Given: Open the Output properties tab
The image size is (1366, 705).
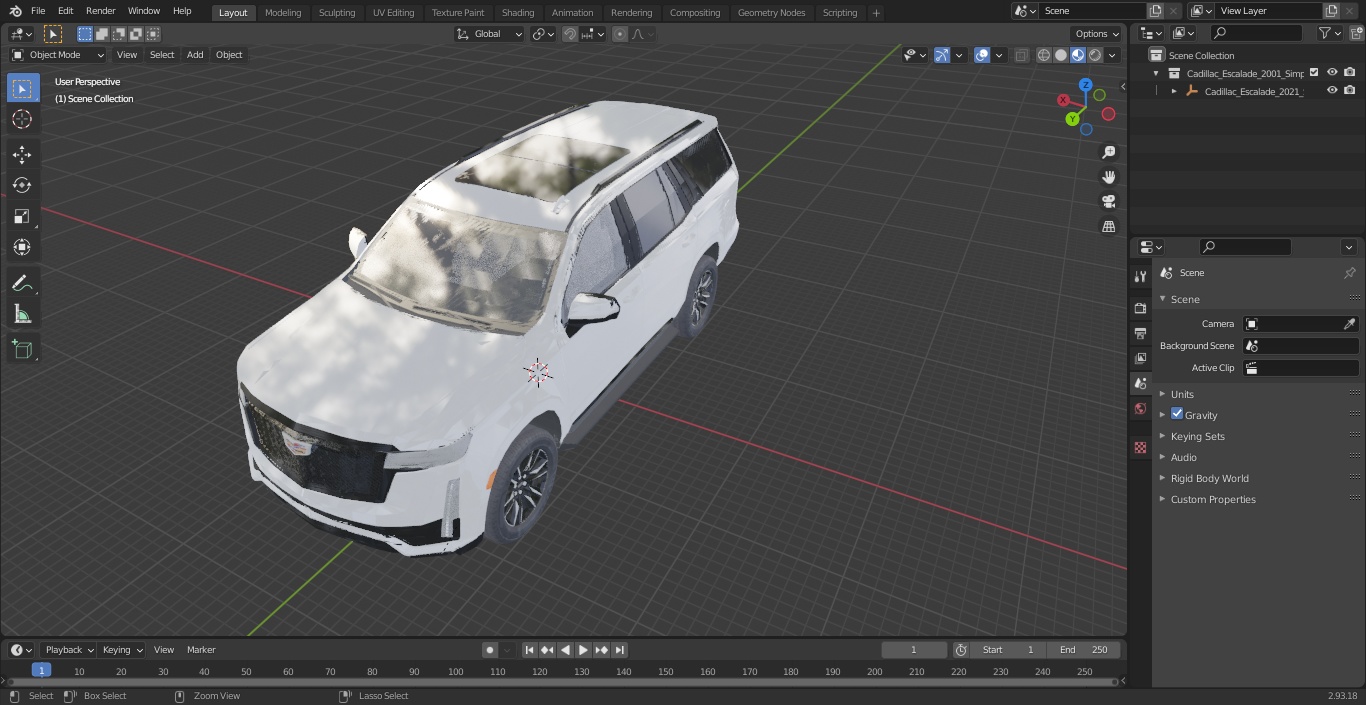Looking at the screenshot, I should pos(1140,333).
